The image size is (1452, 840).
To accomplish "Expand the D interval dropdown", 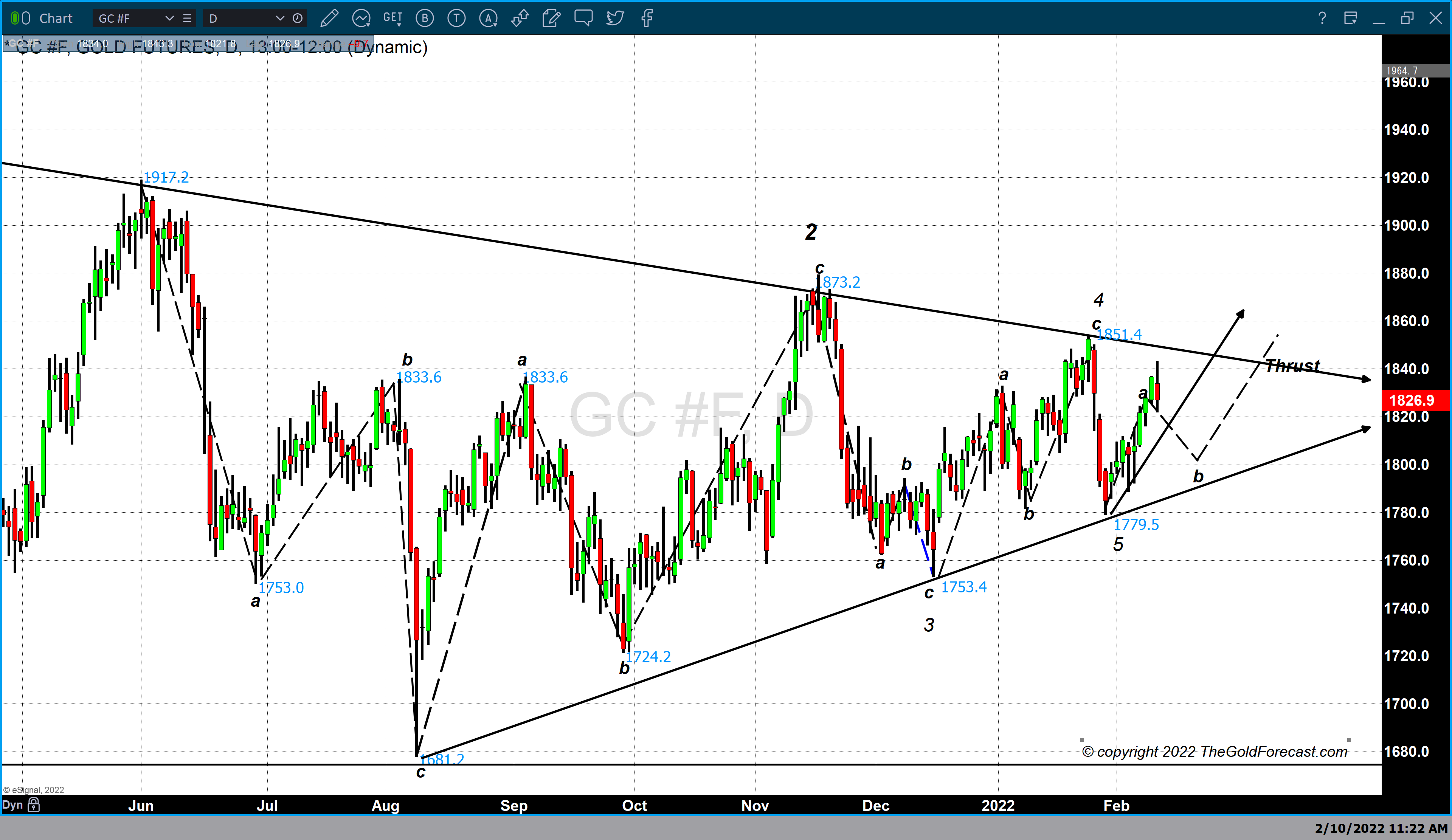I will coord(280,19).
